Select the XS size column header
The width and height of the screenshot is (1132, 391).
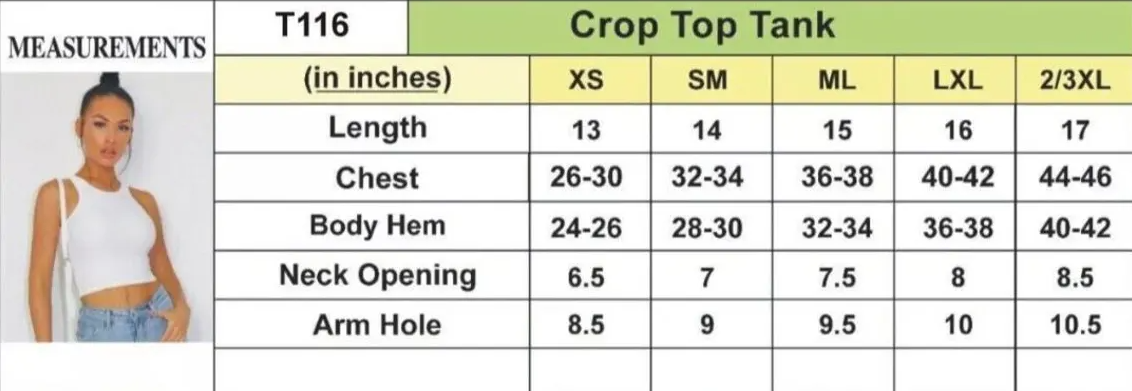[585, 81]
